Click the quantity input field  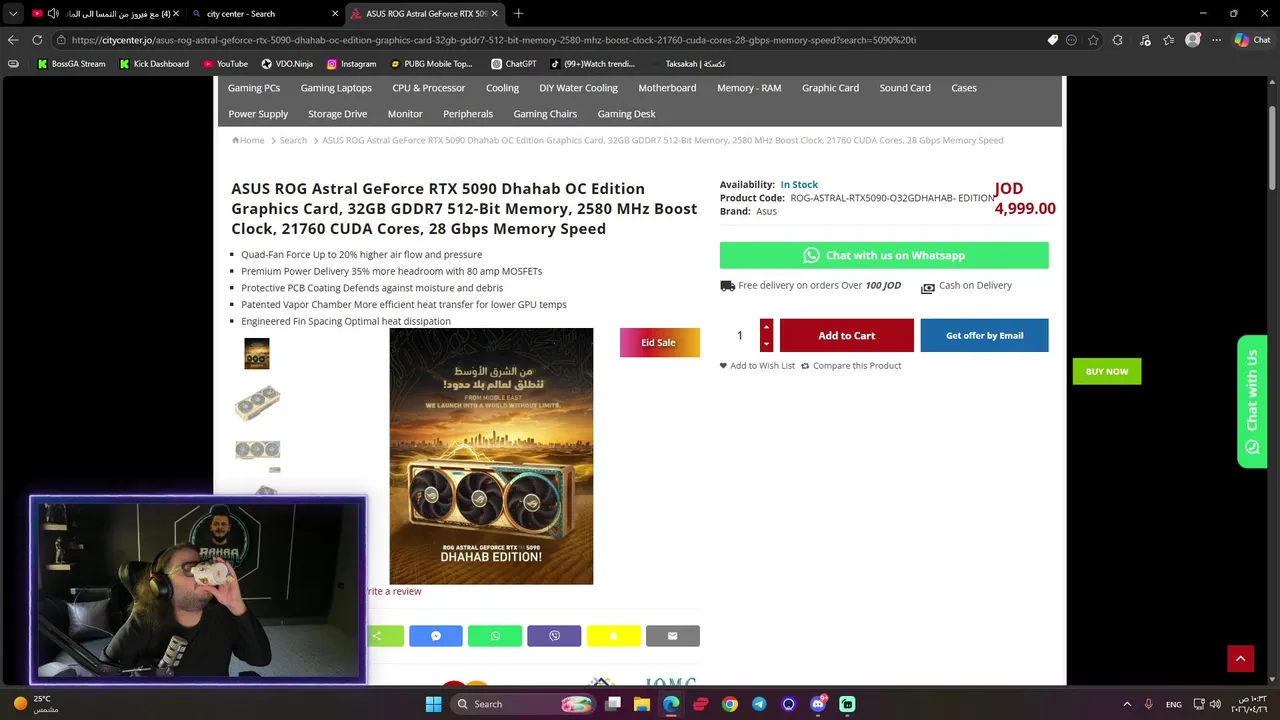click(x=740, y=336)
